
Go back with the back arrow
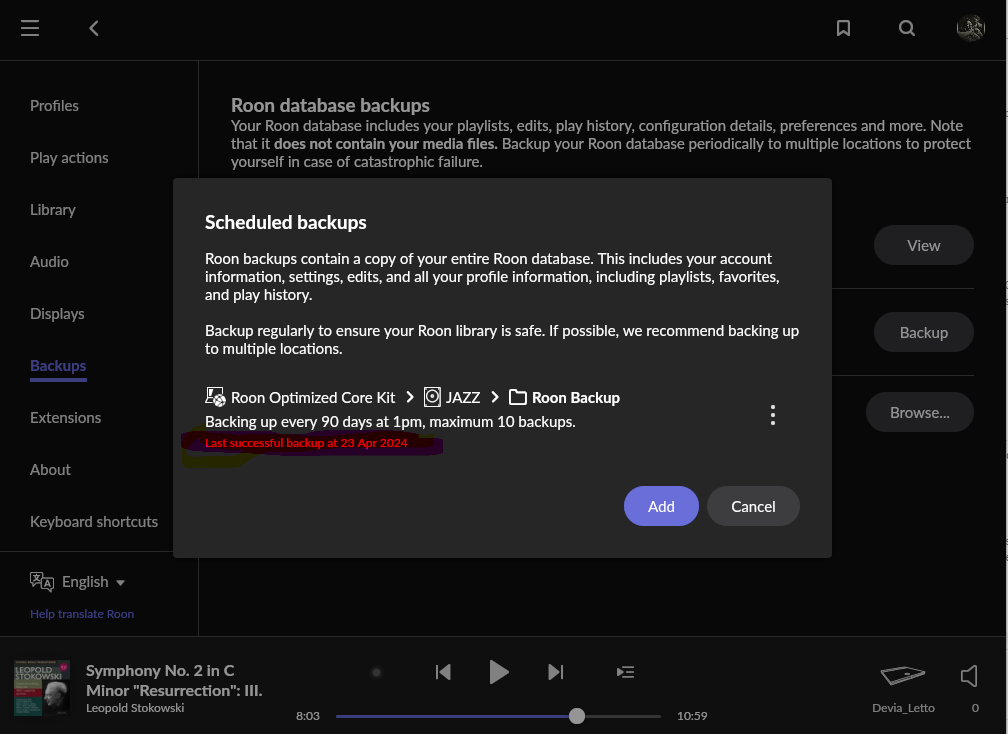(x=94, y=28)
